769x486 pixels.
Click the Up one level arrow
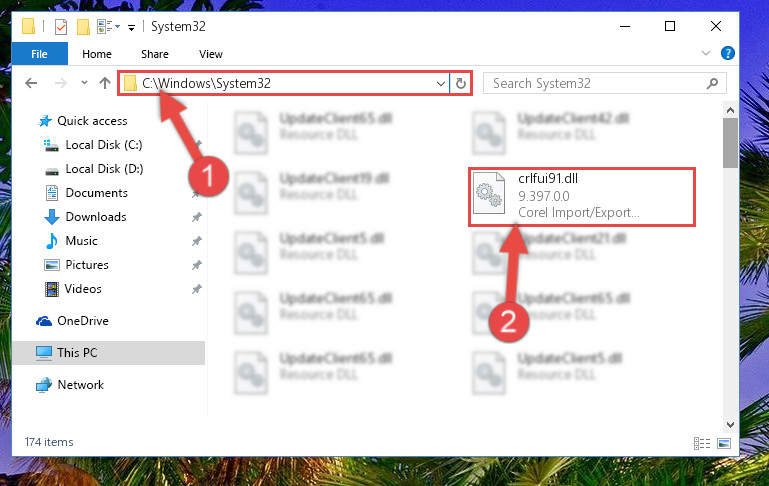[x=104, y=83]
